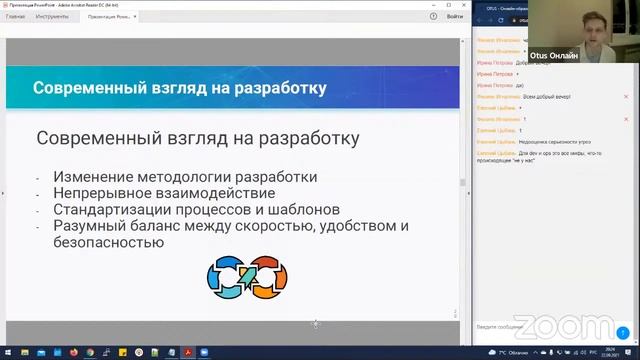The width and height of the screenshot is (640, 360).
Task: Click the chat message input field
Action: pos(545,327)
